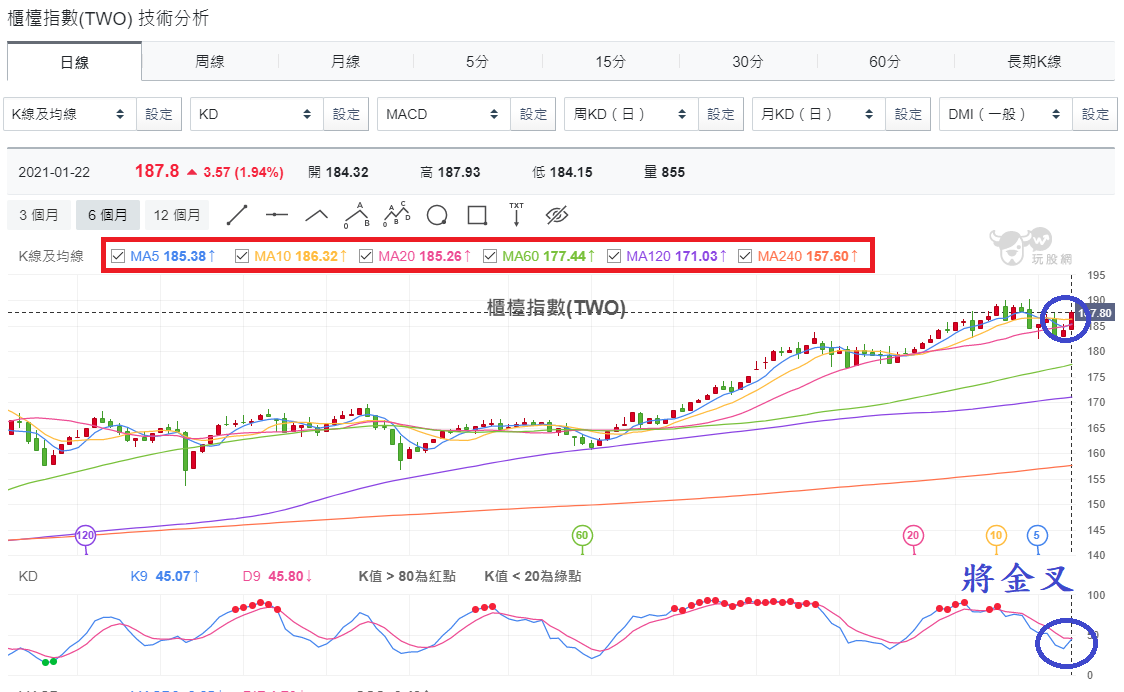Choose the ABCD wave drawing tool

[396, 214]
